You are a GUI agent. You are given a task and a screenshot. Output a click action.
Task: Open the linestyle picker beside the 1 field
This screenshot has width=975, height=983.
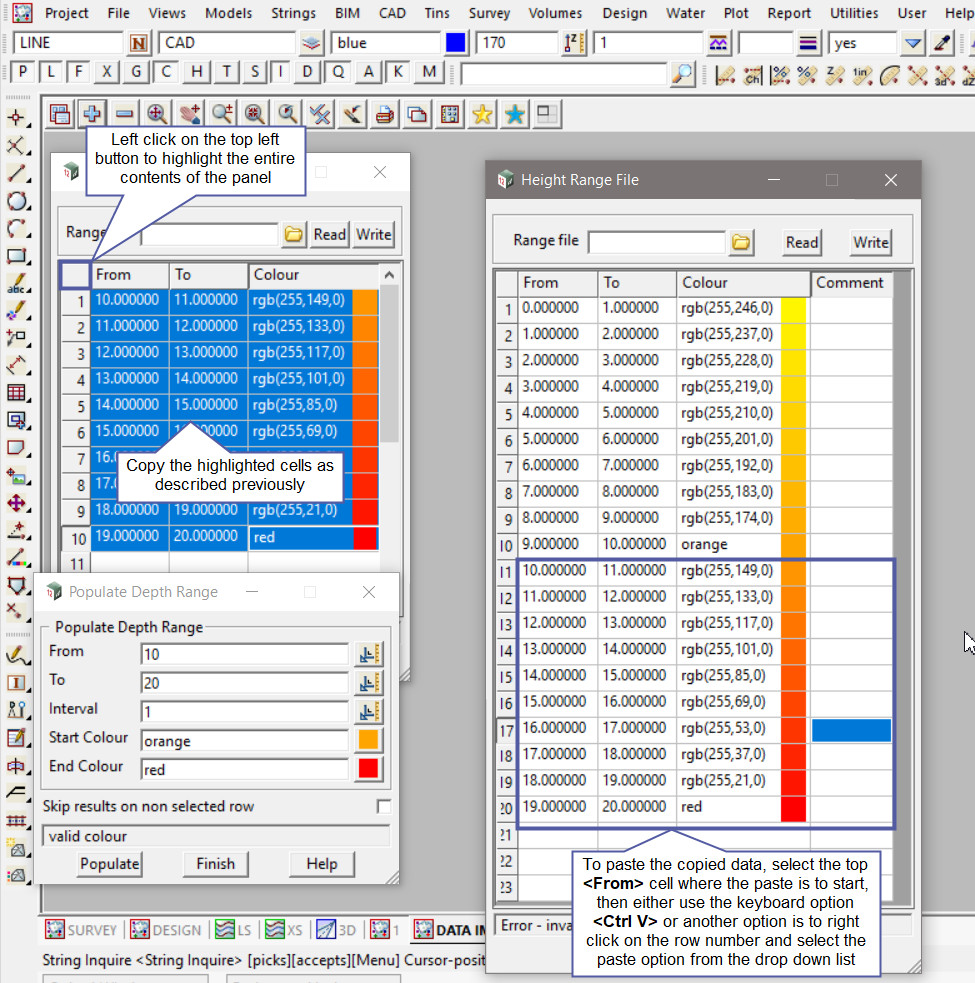click(719, 44)
